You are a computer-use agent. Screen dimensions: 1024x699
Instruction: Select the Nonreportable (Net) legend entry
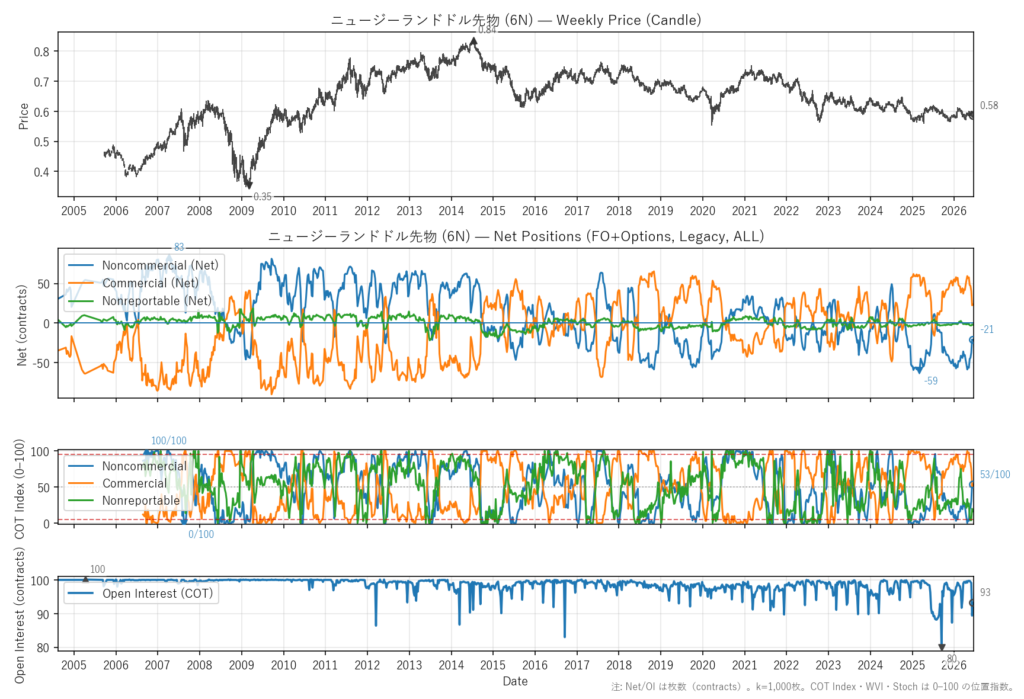140,301
